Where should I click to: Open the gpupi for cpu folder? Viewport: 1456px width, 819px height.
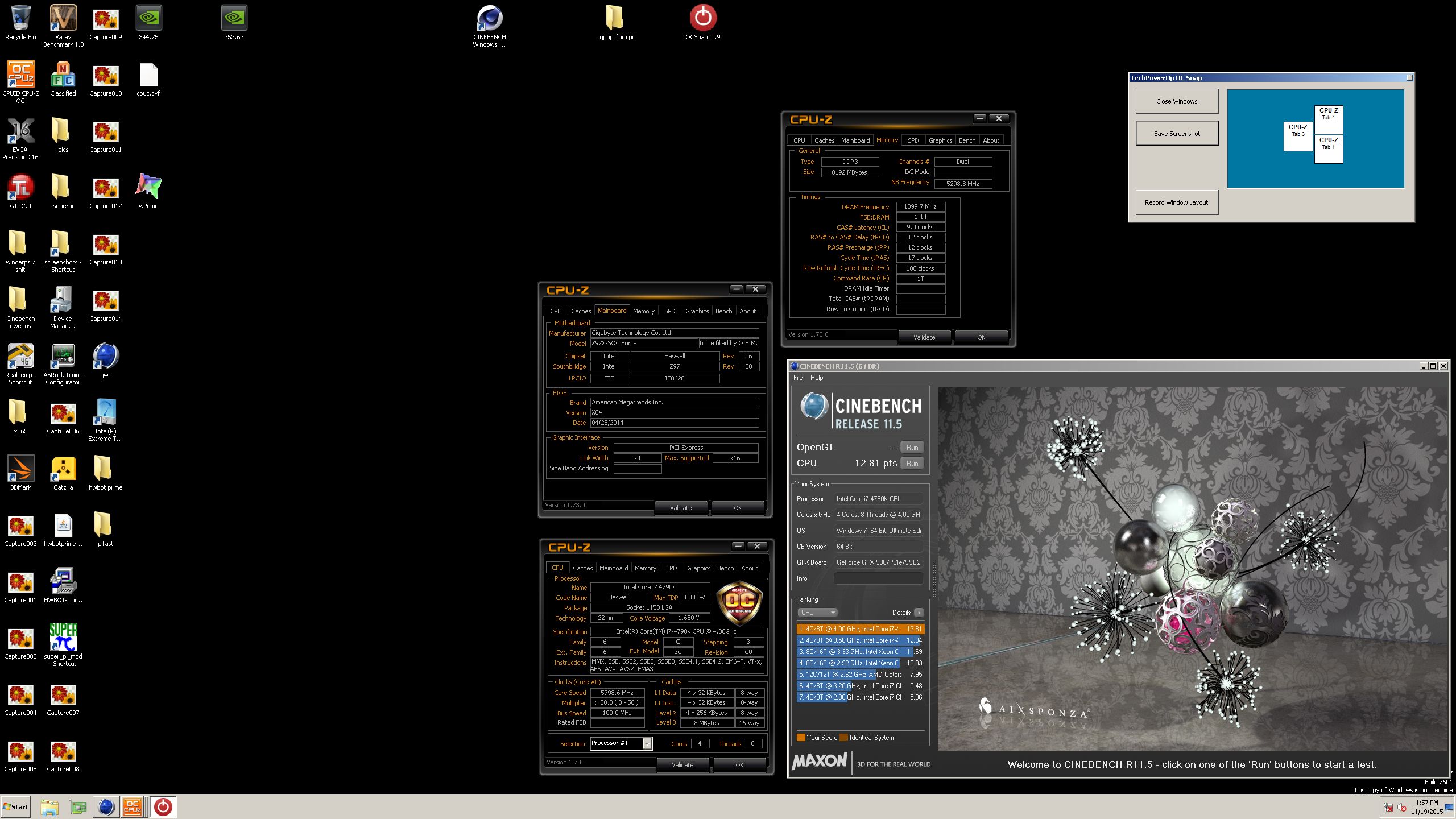coord(617,23)
